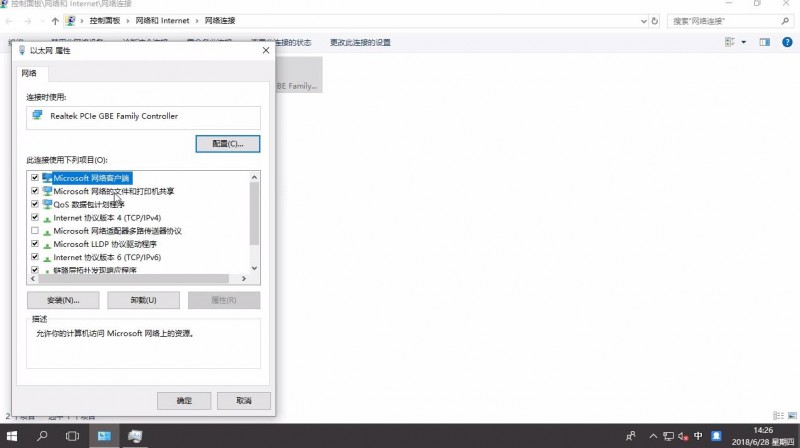Select the Internet 协议版本 4 (TCP/IPv4) row
The width and height of the screenshot is (800, 448).
tap(107, 218)
